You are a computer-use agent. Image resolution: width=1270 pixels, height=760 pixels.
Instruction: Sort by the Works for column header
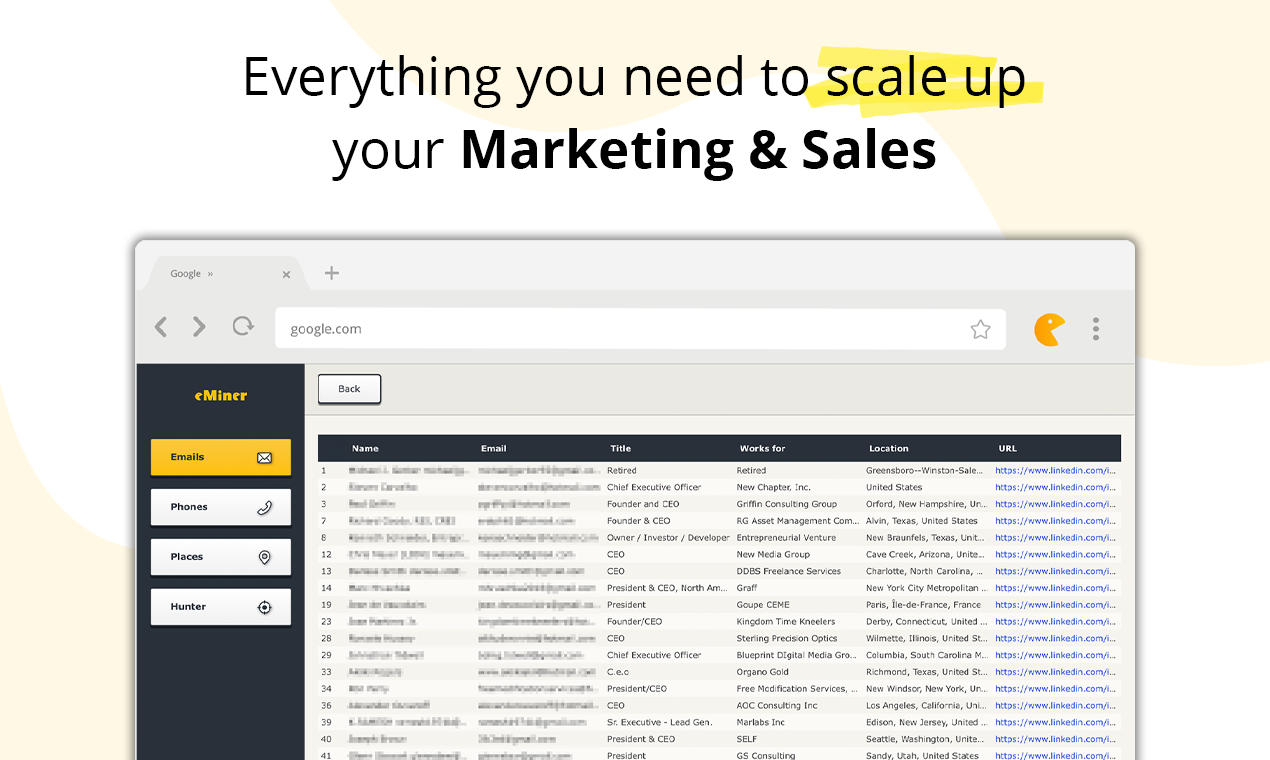click(765, 448)
